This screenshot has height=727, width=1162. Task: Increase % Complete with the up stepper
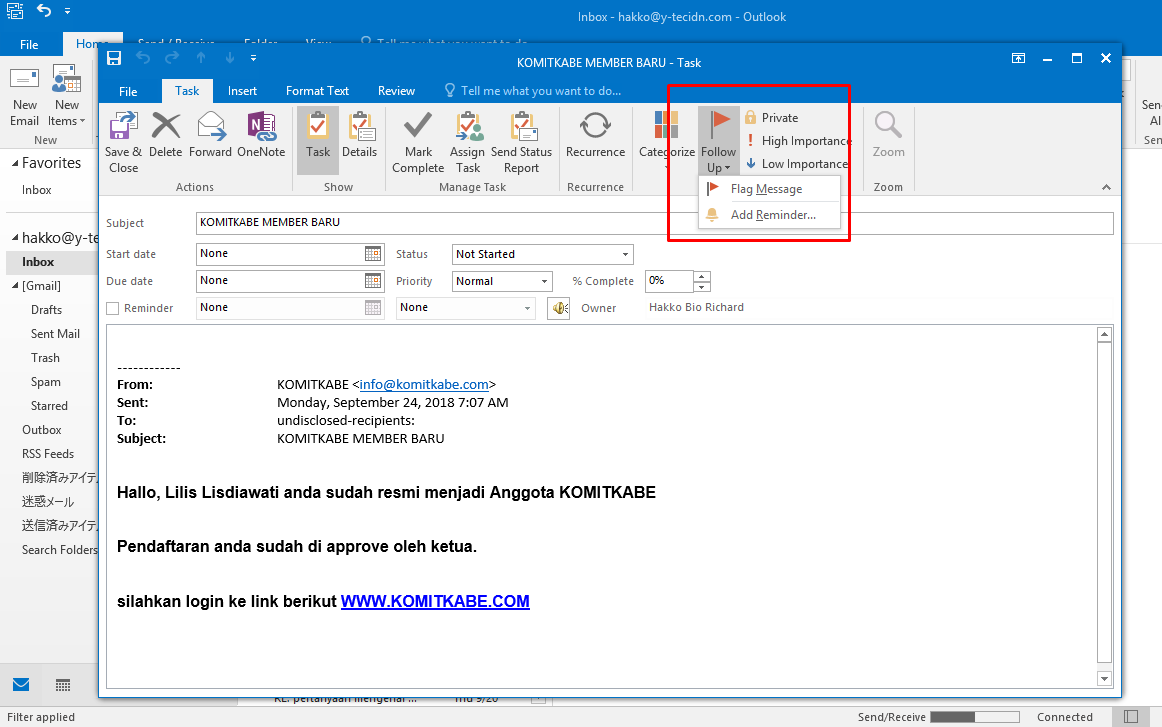click(x=701, y=277)
